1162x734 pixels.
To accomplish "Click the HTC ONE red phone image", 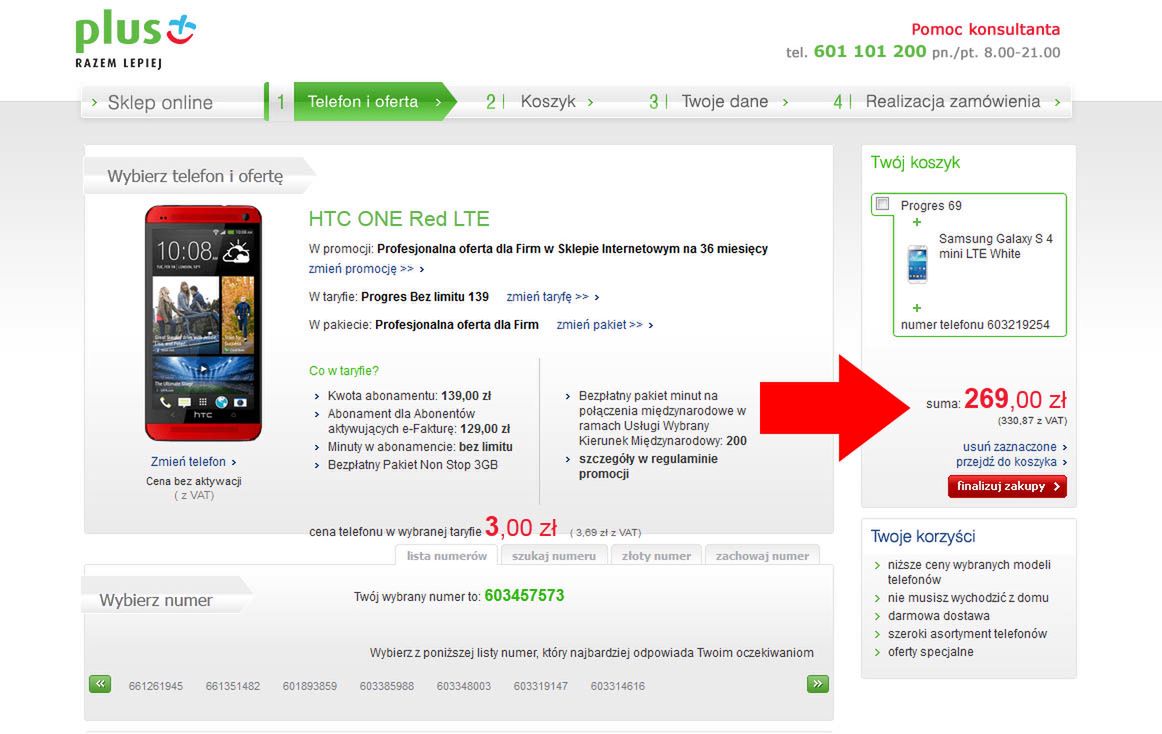I will 203,323.
